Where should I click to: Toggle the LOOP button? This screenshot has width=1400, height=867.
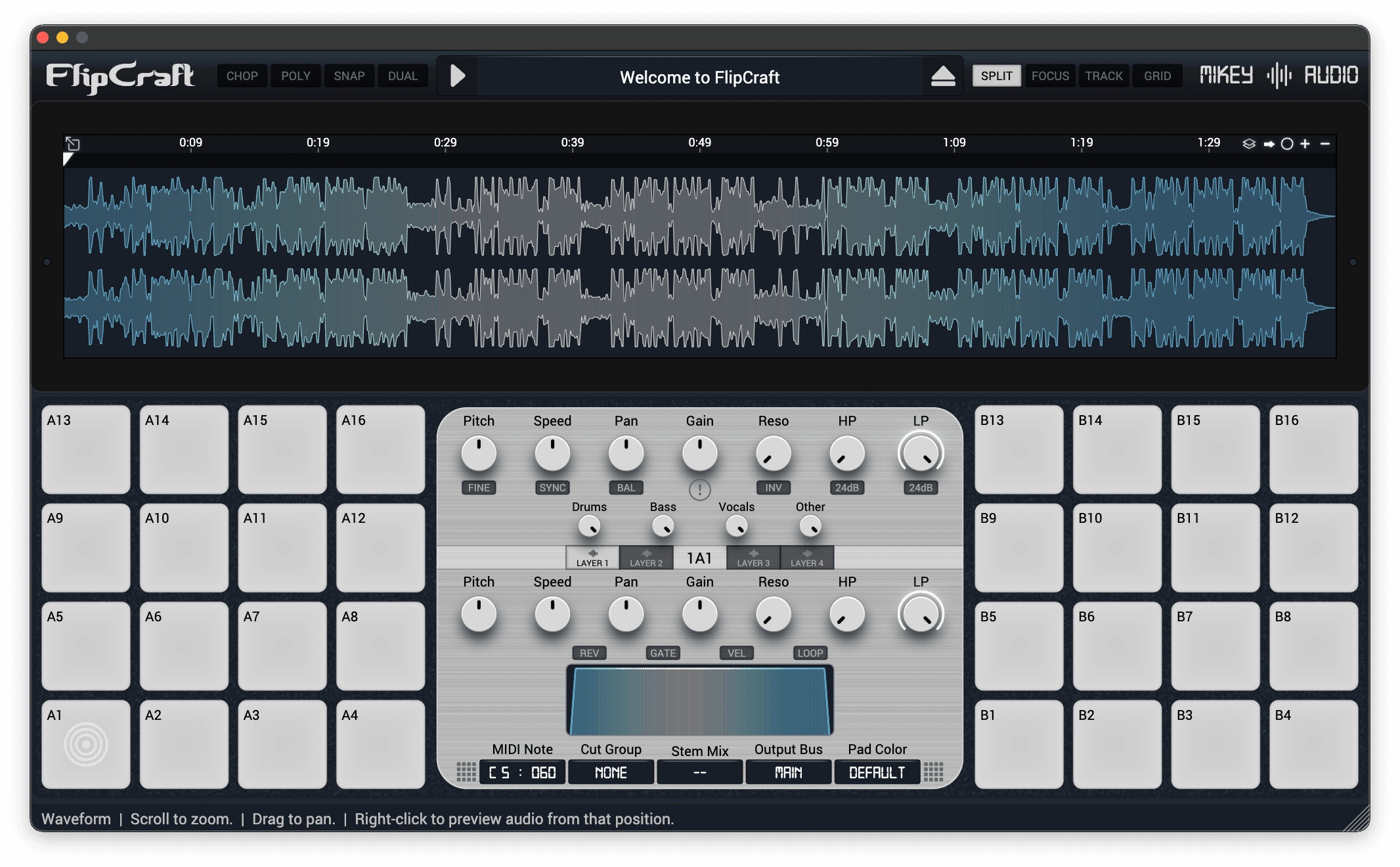[x=810, y=653]
